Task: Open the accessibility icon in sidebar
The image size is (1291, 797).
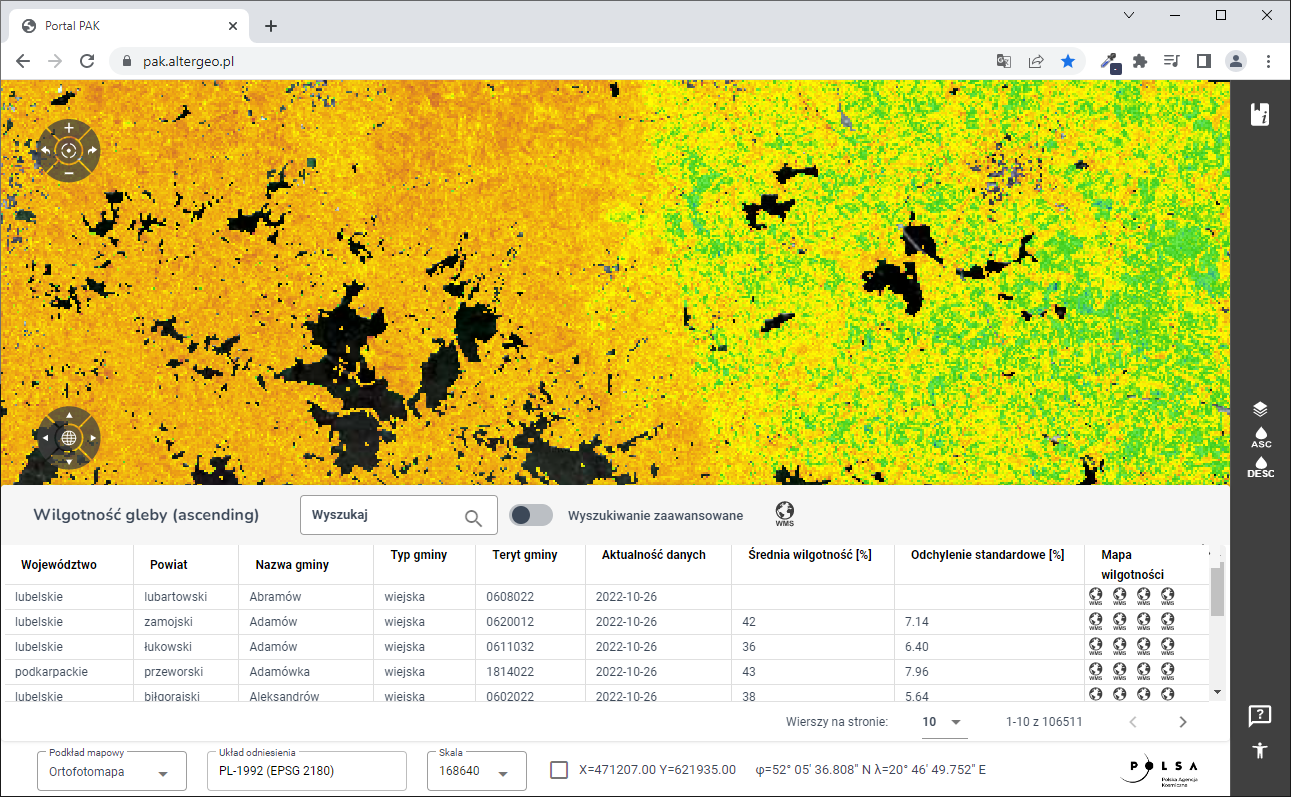Action: (x=1260, y=749)
